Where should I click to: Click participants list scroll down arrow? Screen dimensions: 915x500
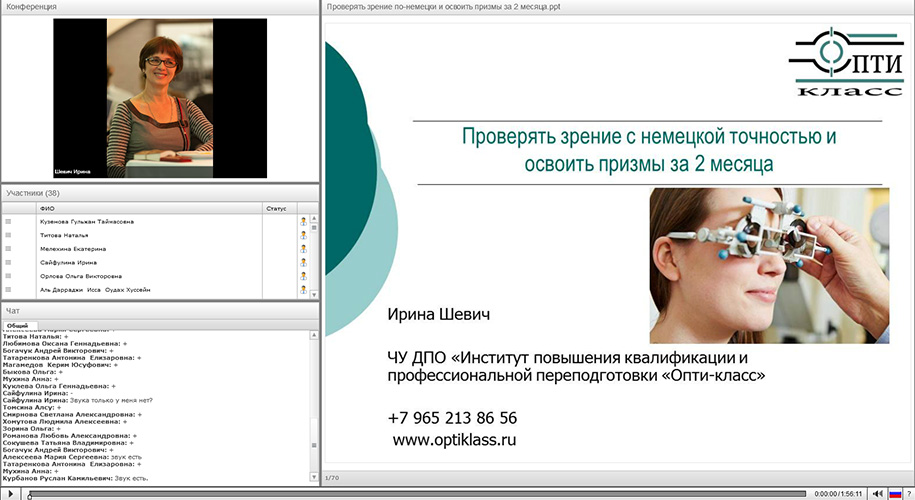pos(314,295)
